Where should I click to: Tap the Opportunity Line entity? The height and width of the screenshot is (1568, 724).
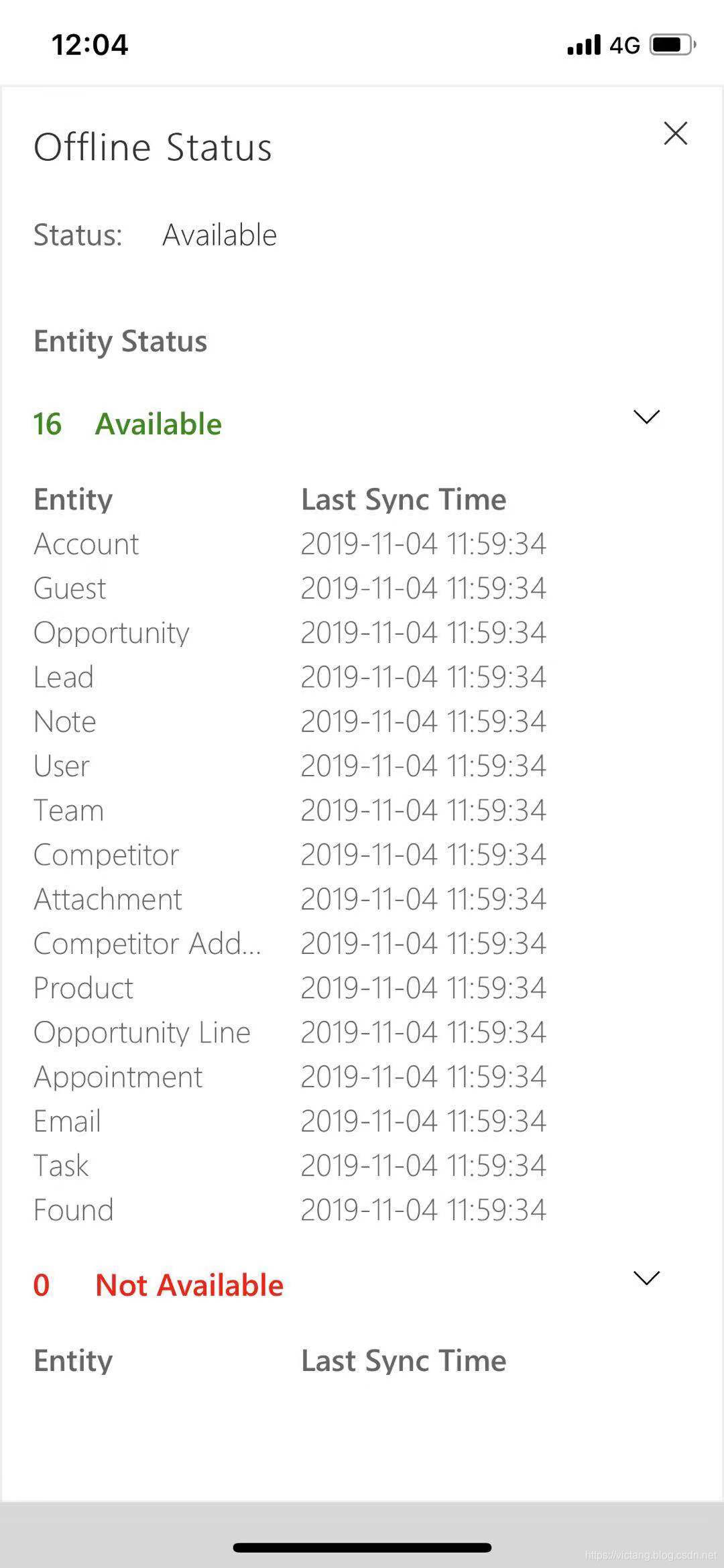click(x=142, y=1032)
